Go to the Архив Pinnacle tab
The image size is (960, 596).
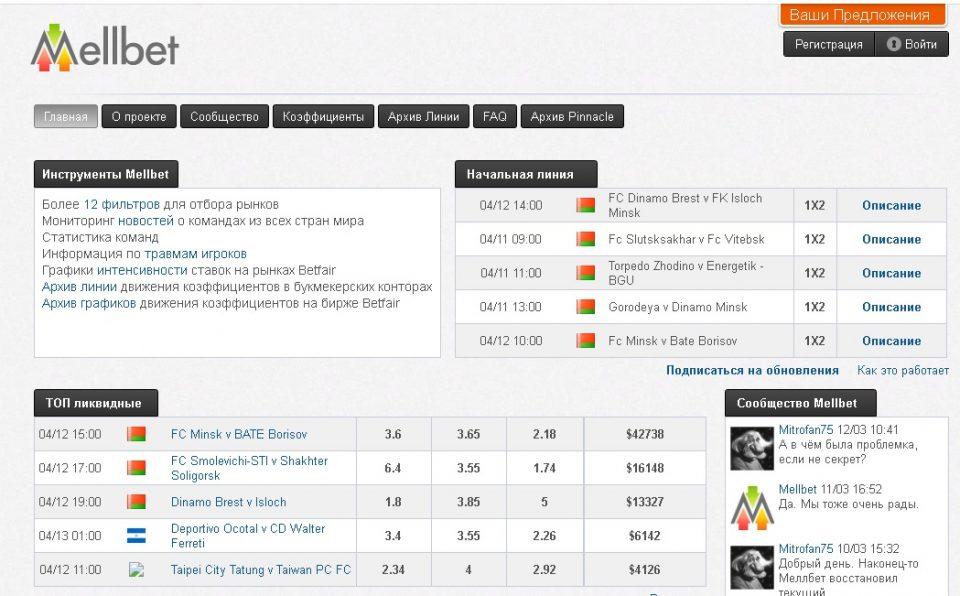click(572, 117)
